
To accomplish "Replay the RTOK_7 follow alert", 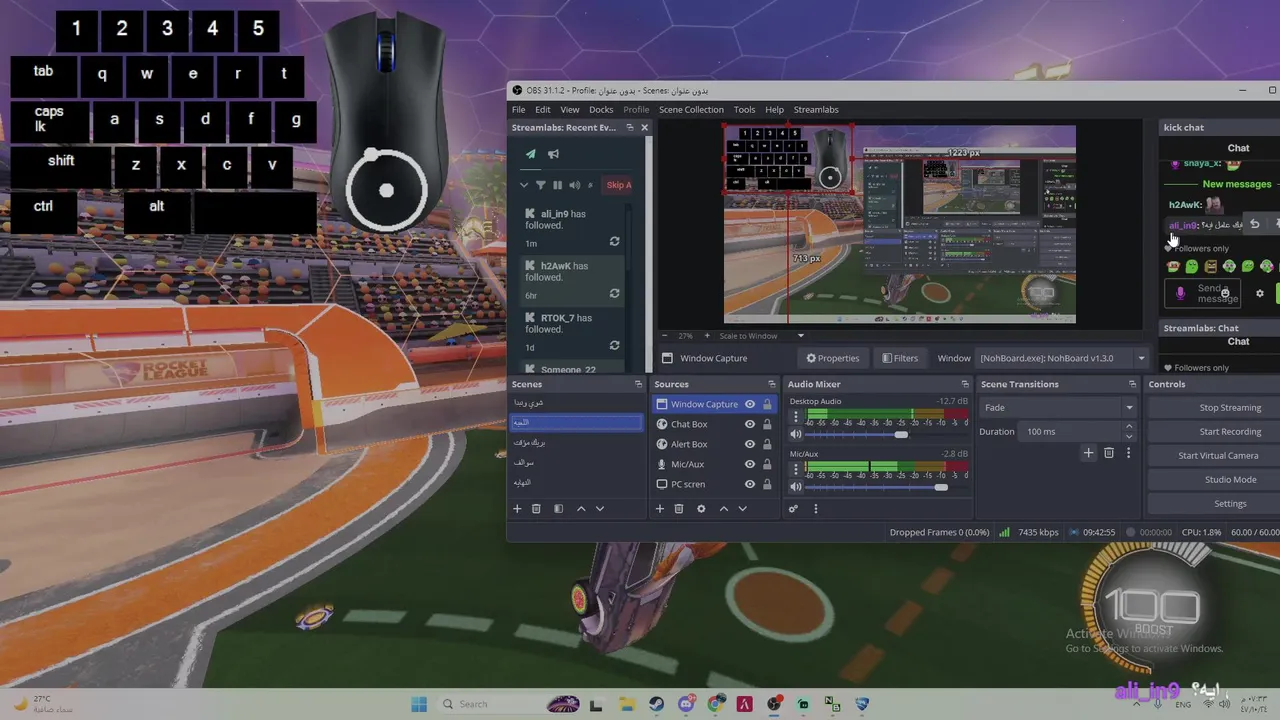I will [x=614, y=346].
